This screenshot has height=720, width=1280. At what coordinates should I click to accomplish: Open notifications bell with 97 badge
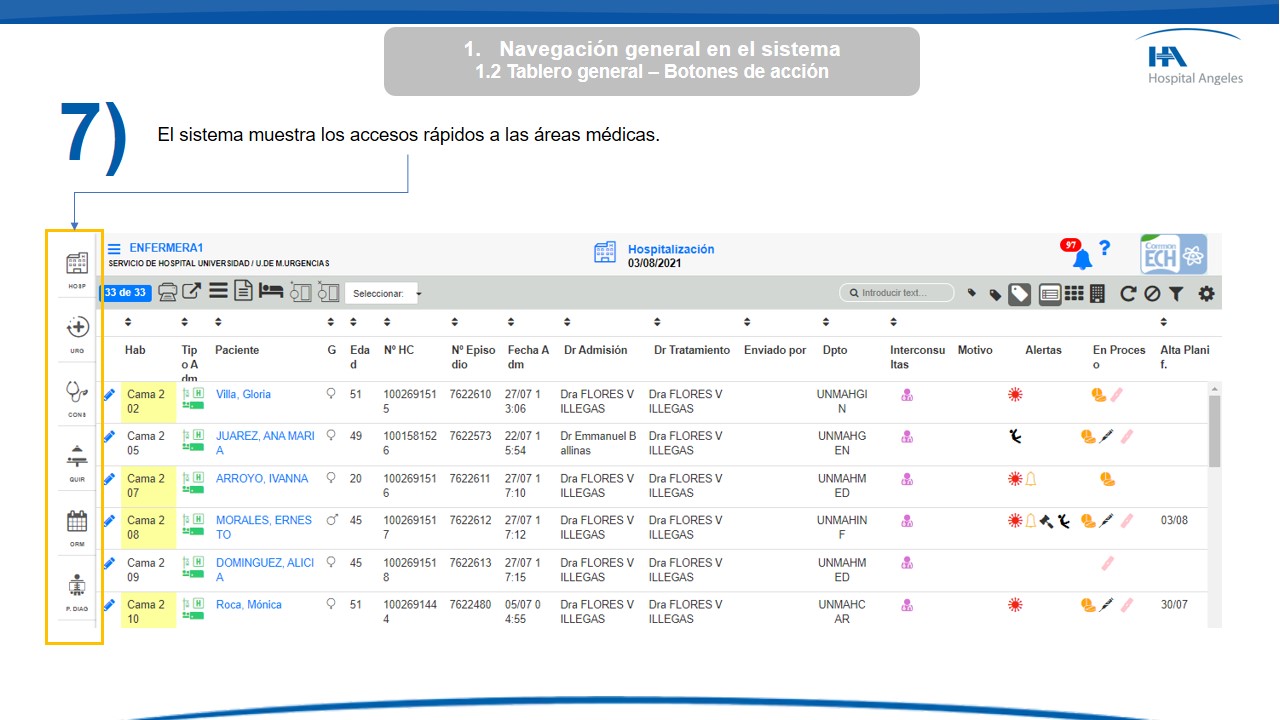click(1081, 258)
